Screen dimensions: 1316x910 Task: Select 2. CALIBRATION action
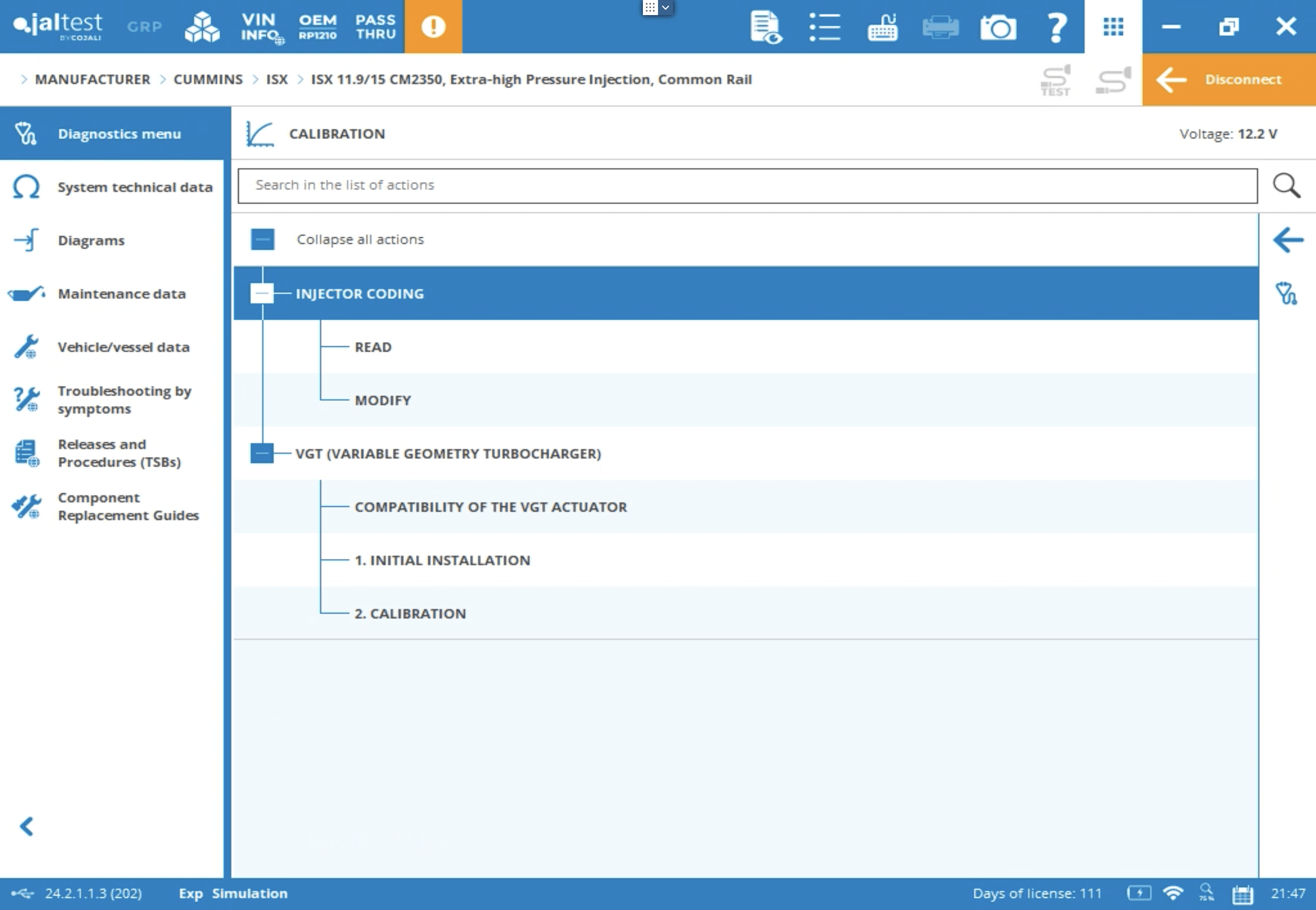coord(410,614)
